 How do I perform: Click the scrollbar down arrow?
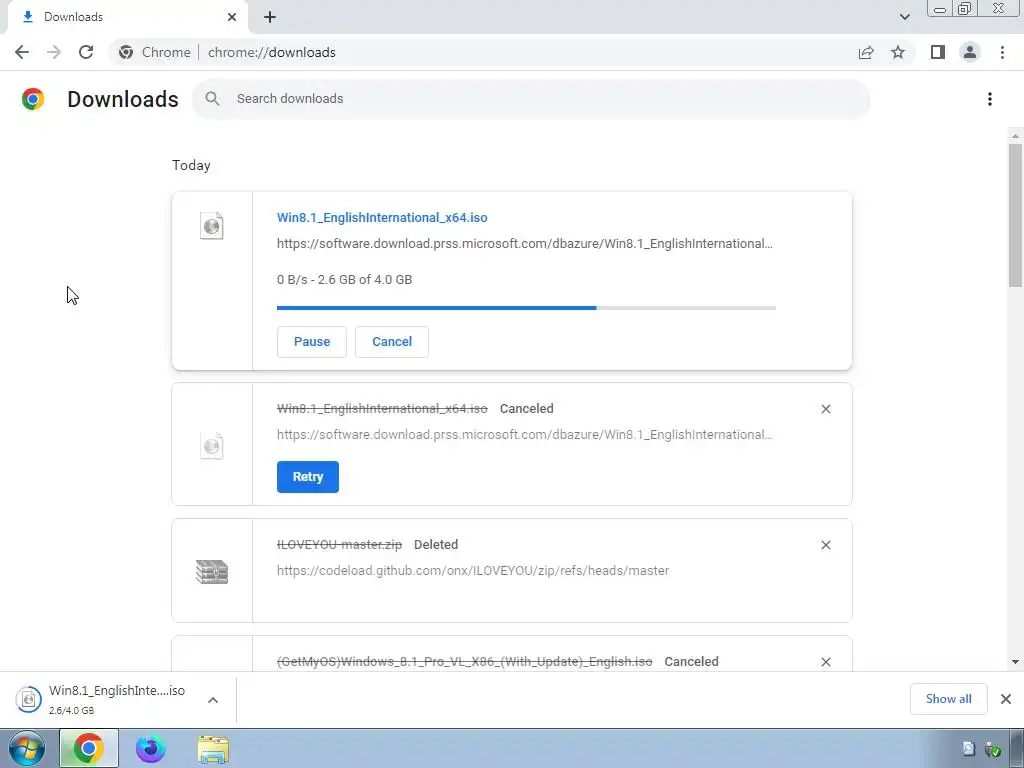click(x=1015, y=662)
